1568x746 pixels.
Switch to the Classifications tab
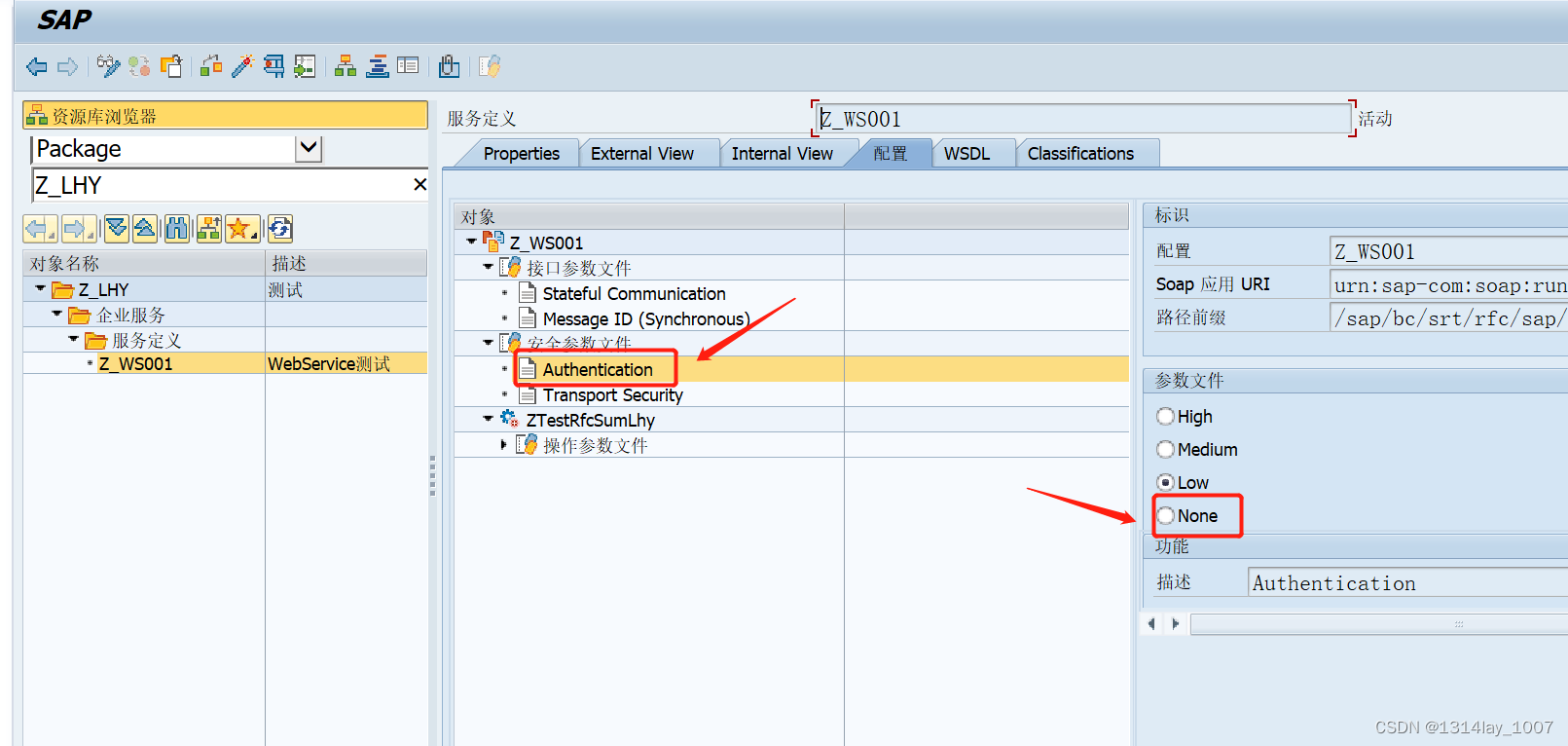[1080, 154]
